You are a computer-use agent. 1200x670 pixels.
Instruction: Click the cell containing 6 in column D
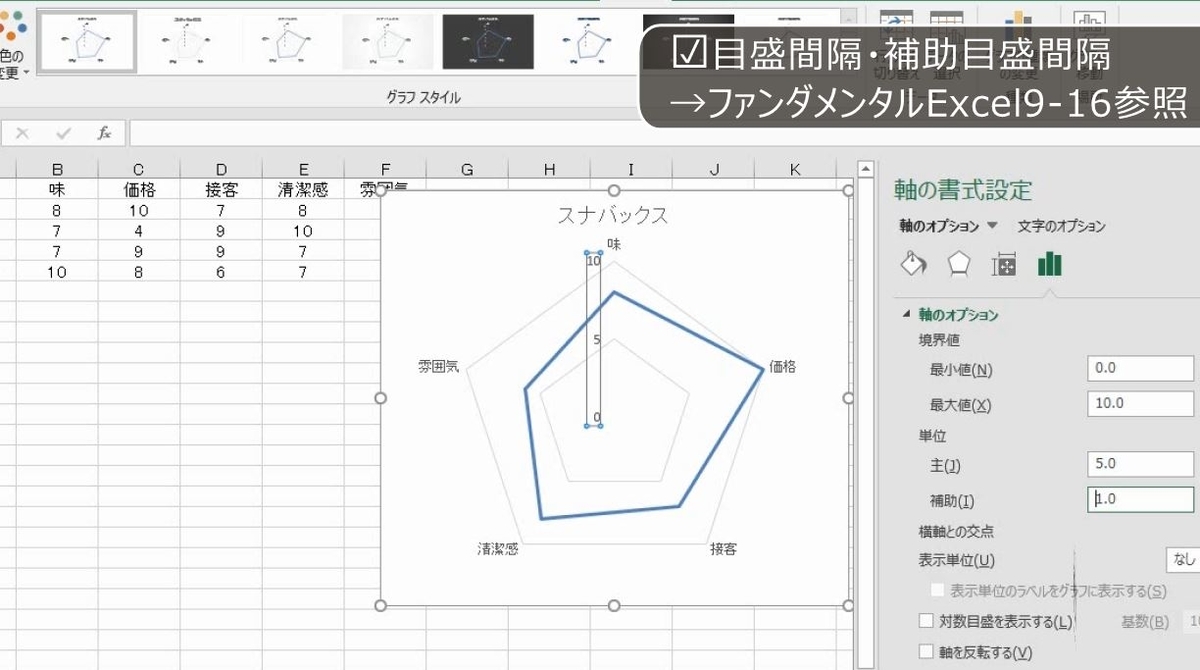click(221, 272)
